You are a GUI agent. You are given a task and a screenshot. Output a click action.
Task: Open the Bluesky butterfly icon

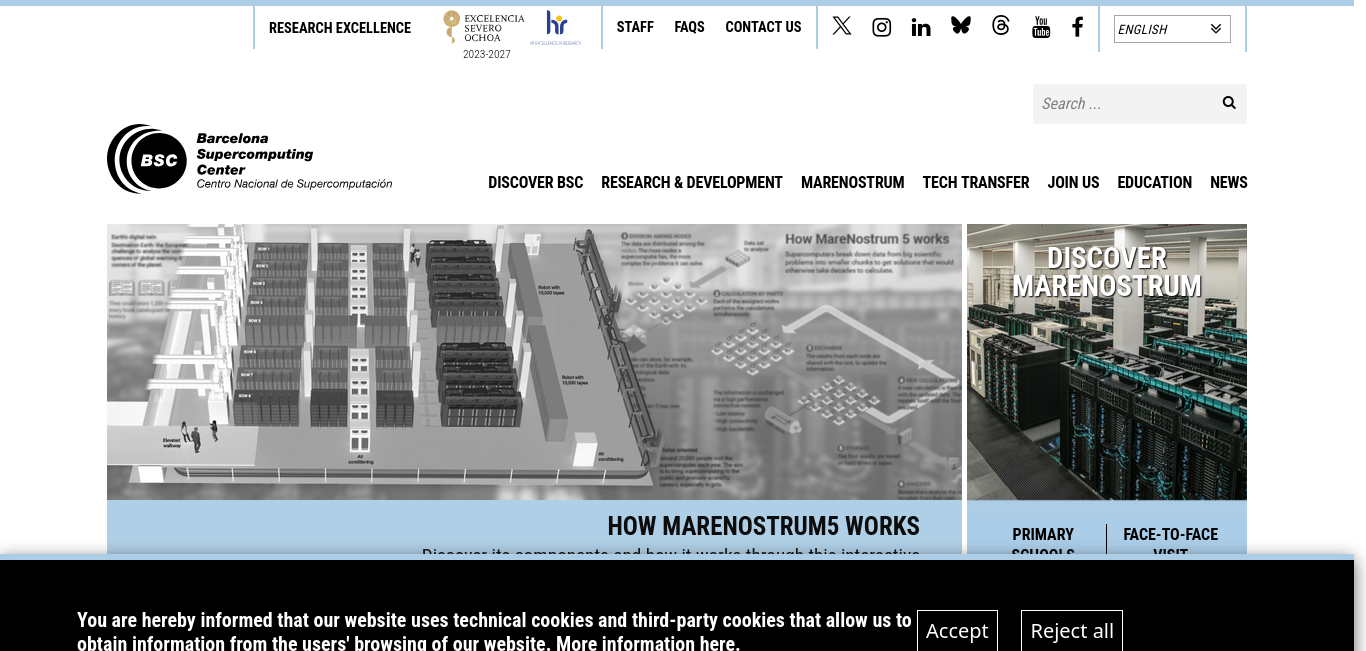pos(961,26)
